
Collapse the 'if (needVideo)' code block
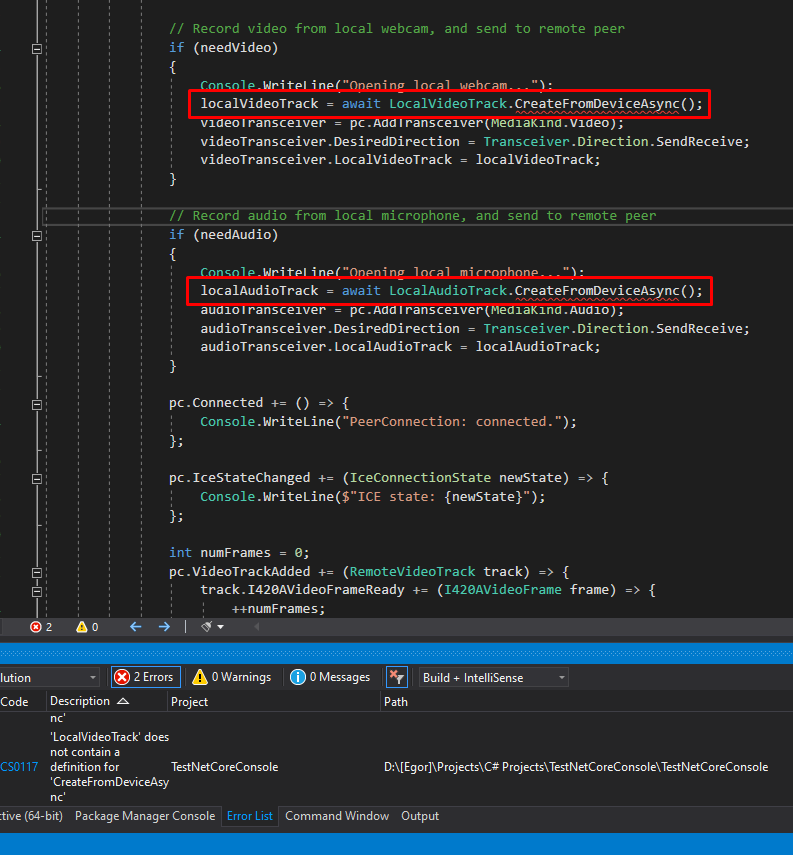point(37,49)
